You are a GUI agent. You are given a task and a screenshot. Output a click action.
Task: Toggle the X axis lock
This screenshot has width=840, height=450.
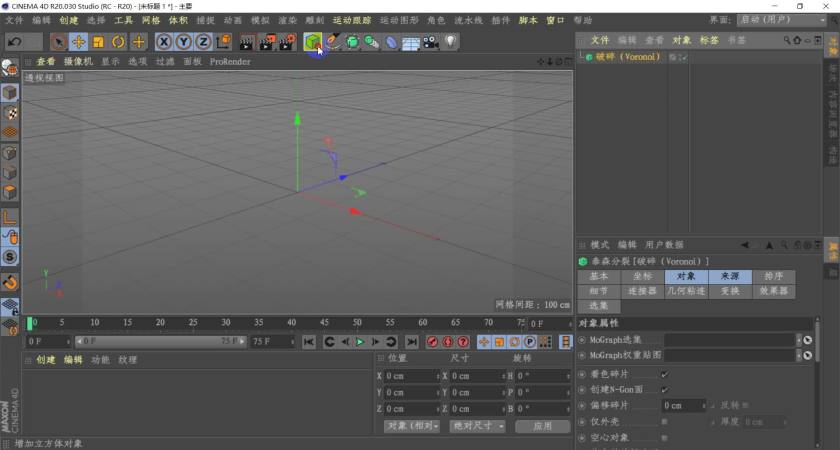point(164,42)
